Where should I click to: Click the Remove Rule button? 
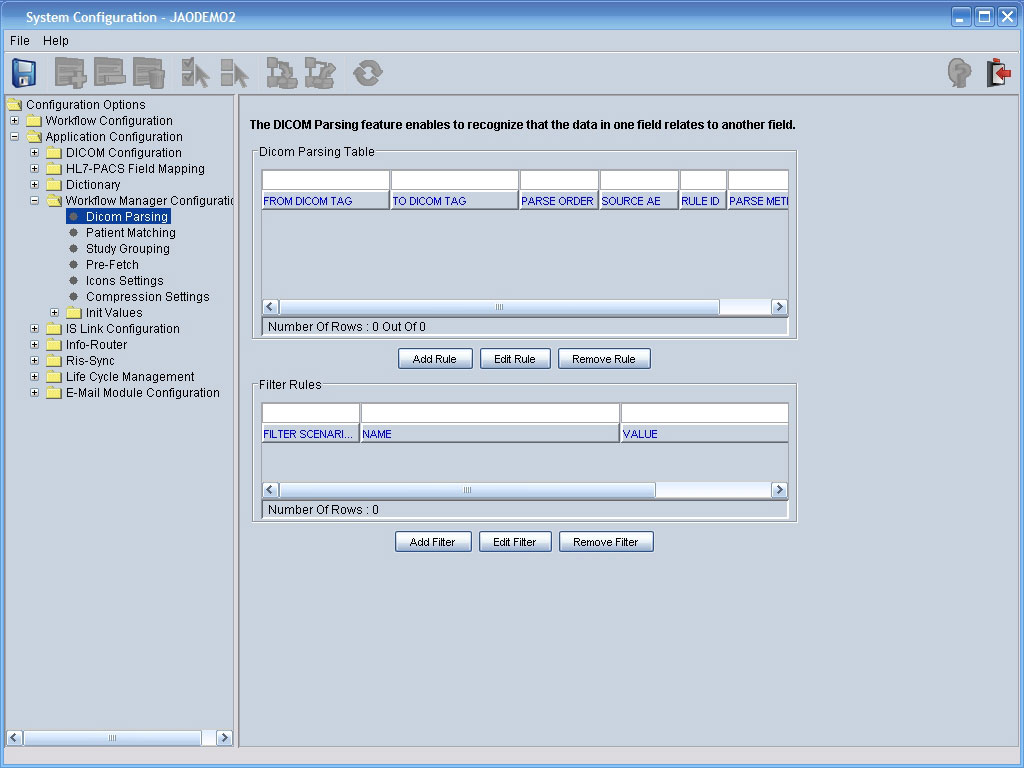pos(604,359)
